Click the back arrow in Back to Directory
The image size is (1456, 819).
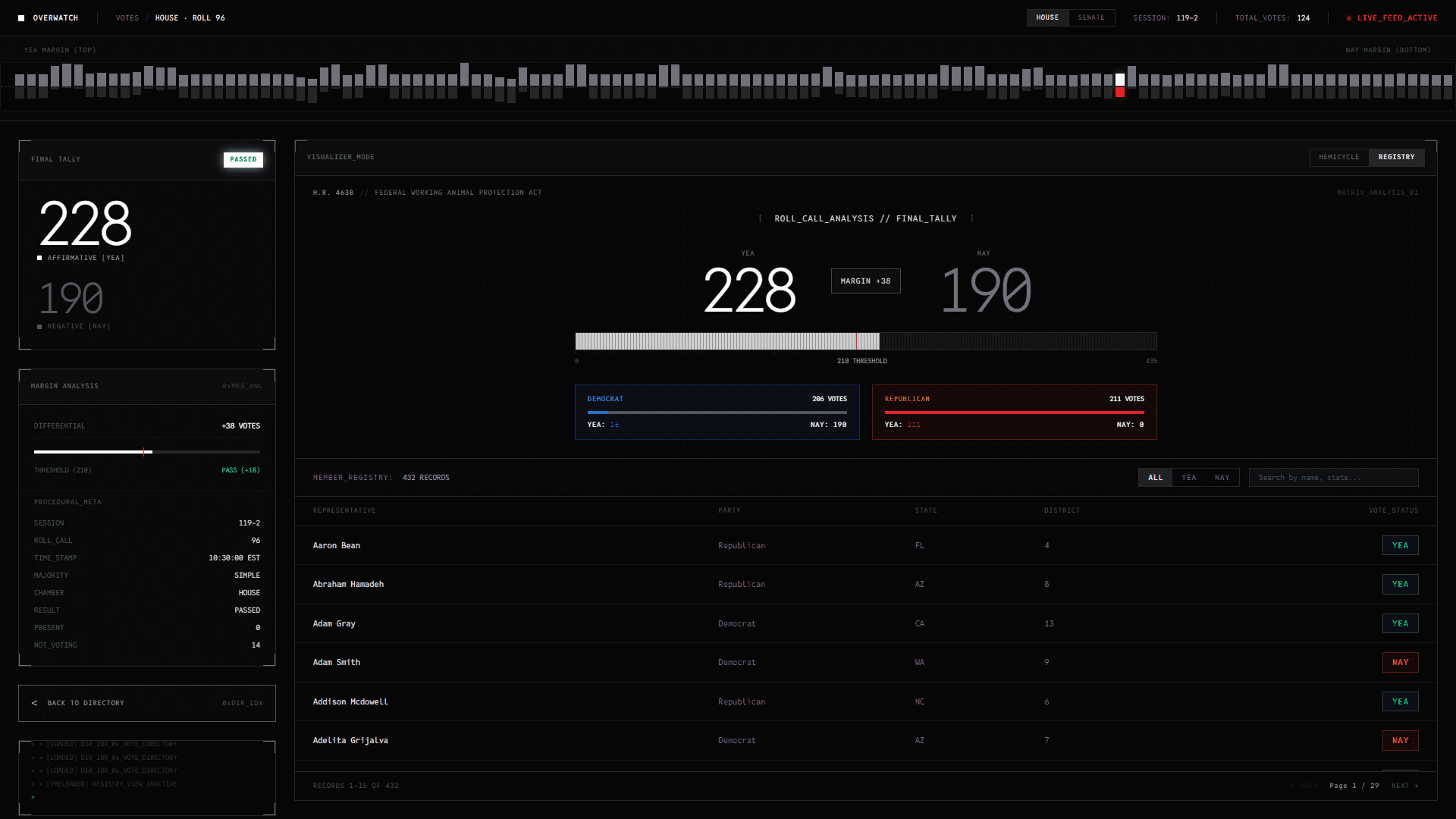[x=35, y=703]
